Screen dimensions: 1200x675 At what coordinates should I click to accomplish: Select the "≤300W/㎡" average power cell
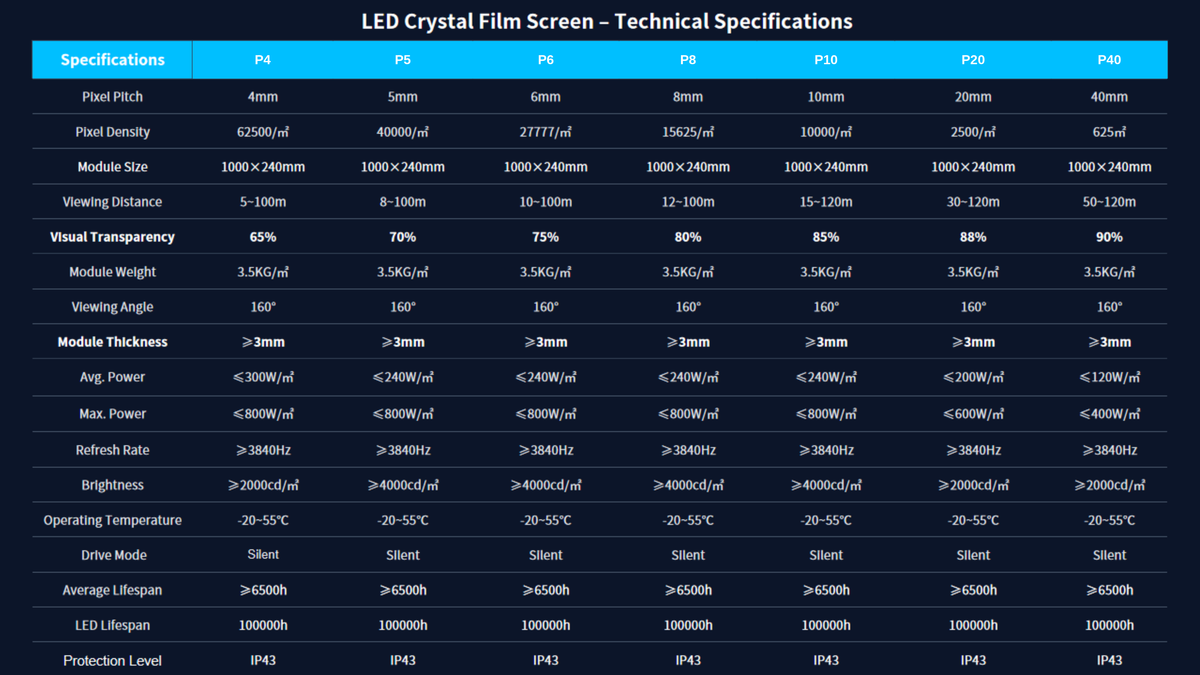(263, 377)
